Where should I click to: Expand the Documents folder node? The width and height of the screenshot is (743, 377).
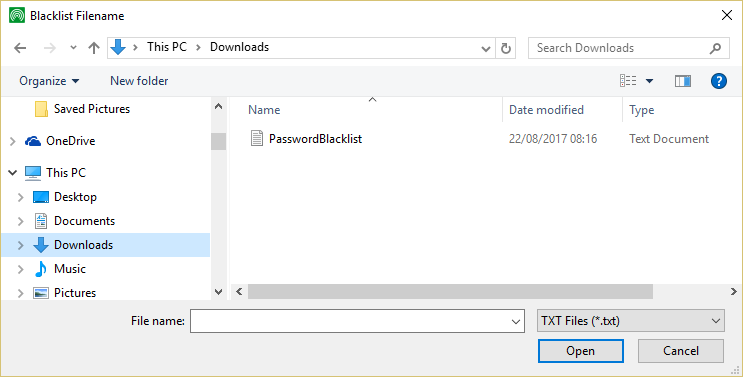20,221
